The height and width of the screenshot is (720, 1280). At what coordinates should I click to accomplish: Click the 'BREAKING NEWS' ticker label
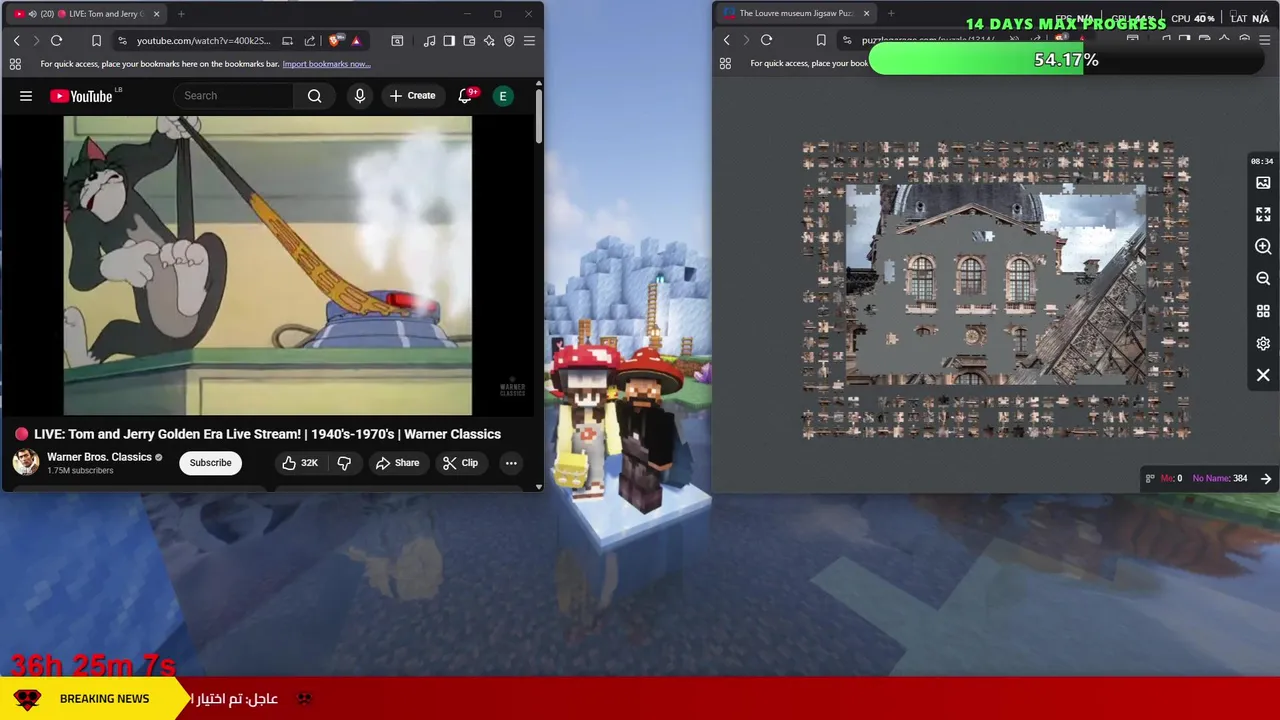coord(104,699)
